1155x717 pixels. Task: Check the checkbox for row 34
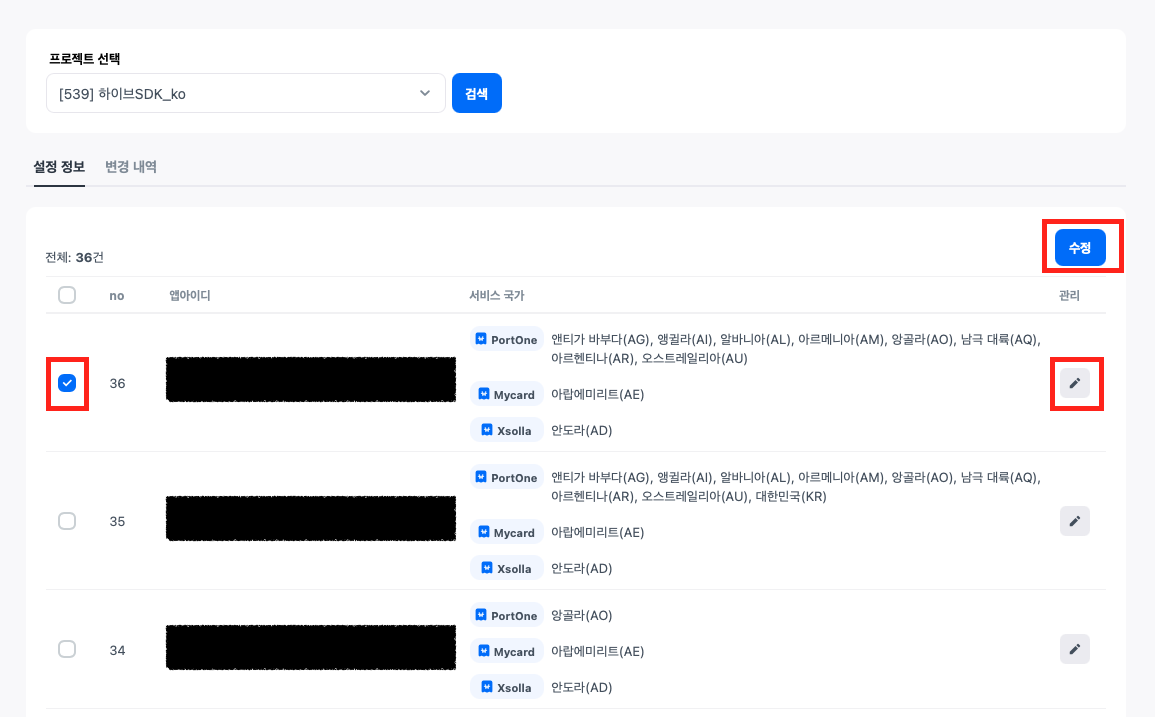pos(67,649)
